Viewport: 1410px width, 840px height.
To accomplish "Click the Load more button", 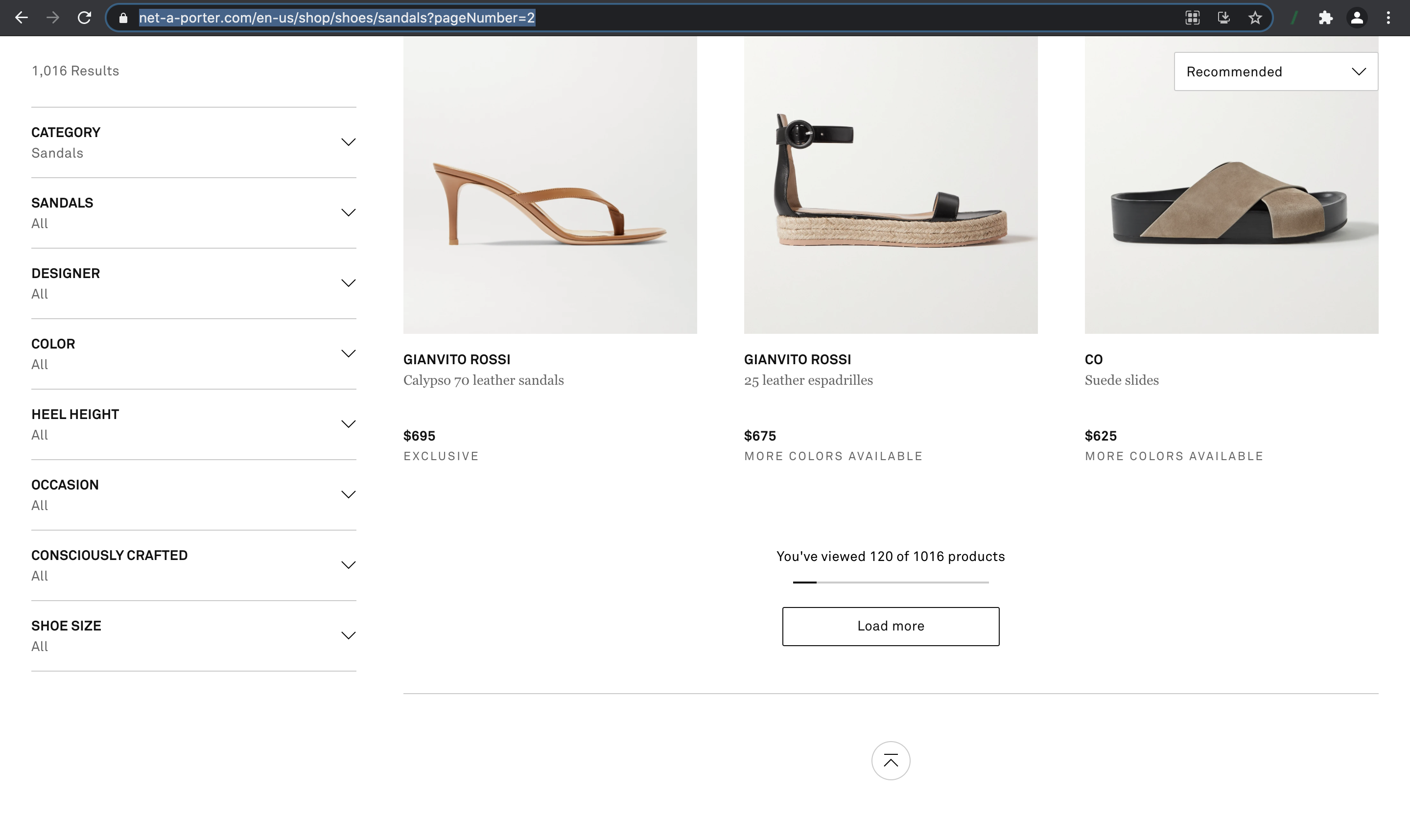I will tap(891, 626).
